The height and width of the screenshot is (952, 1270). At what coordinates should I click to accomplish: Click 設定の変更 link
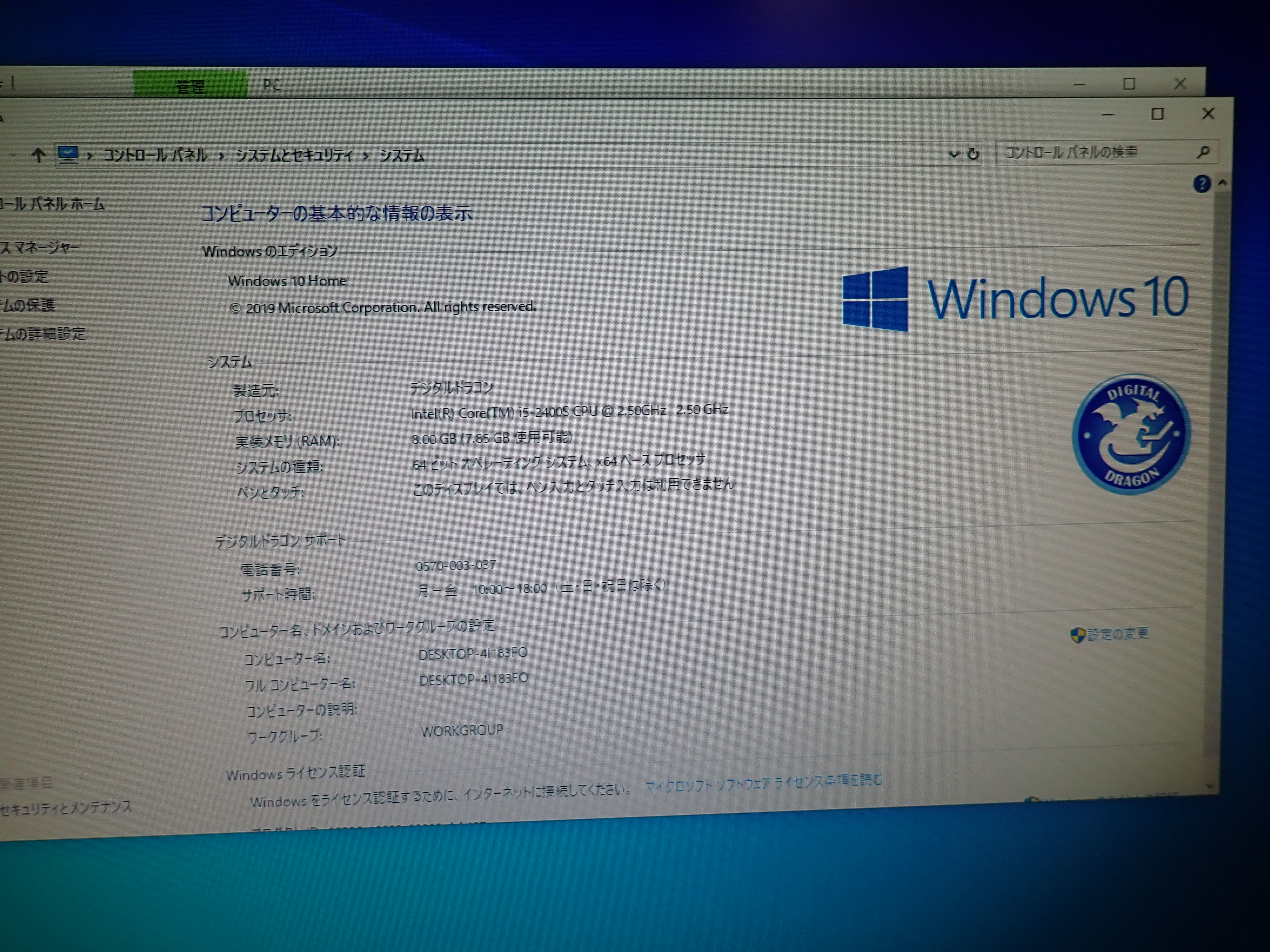(1118, 633)
